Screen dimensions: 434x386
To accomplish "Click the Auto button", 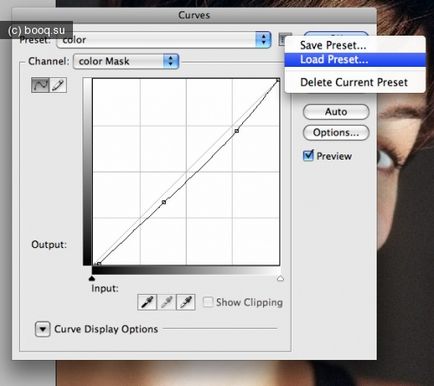I will point(336,112).
